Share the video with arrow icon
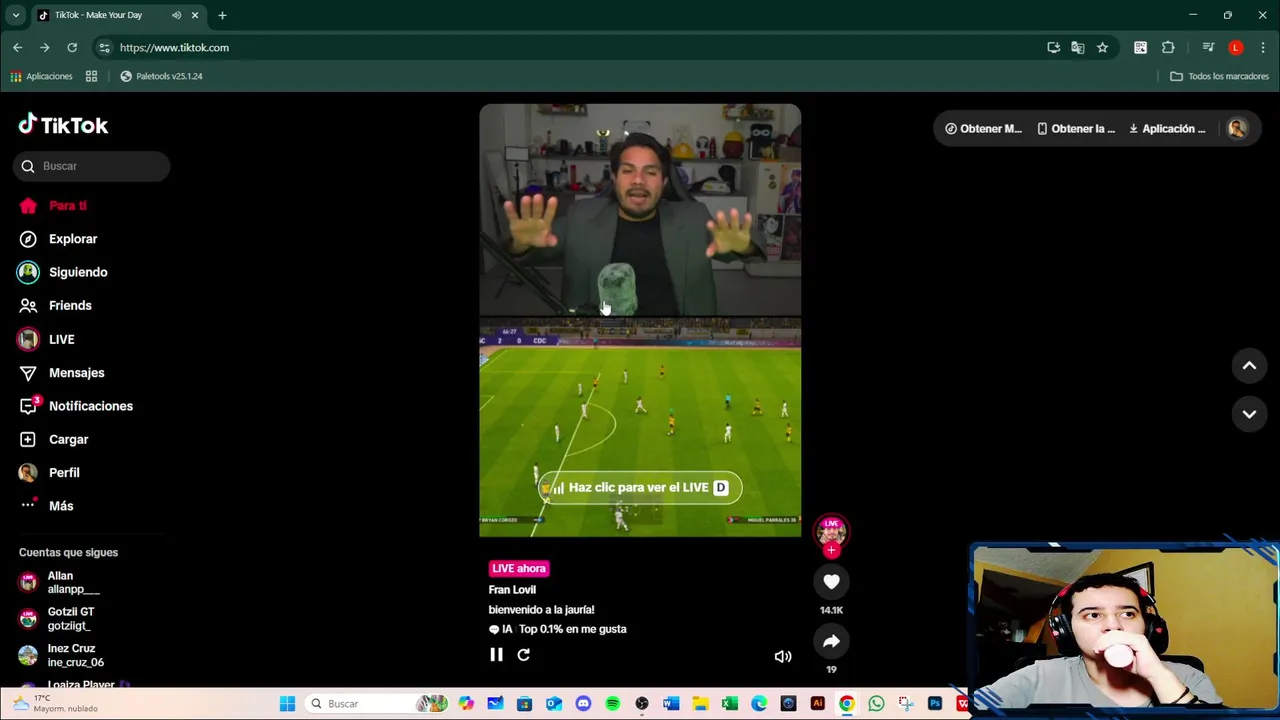This screenshot has height=720, width=1280. click(x=831, y=642)
